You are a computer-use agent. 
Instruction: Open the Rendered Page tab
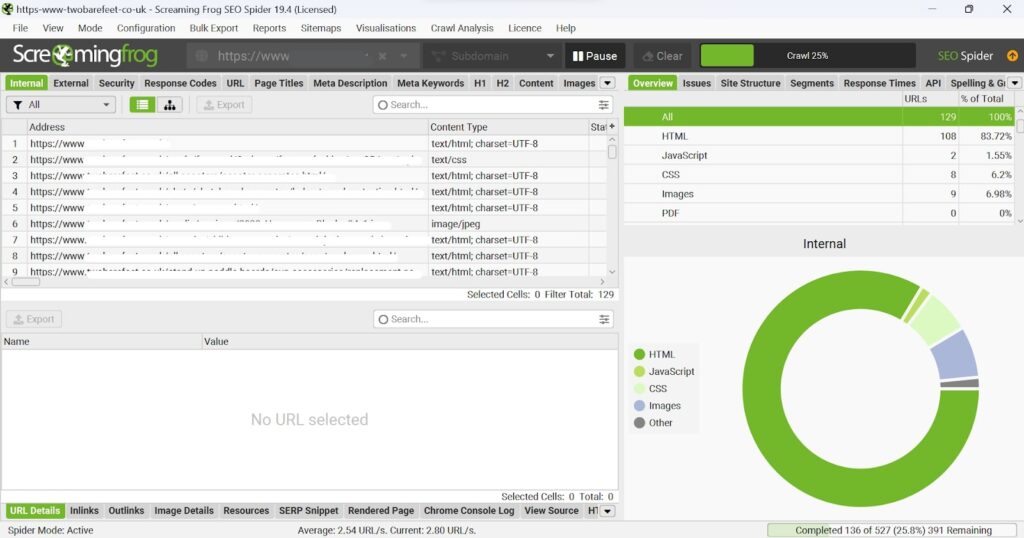click(381, 511)
